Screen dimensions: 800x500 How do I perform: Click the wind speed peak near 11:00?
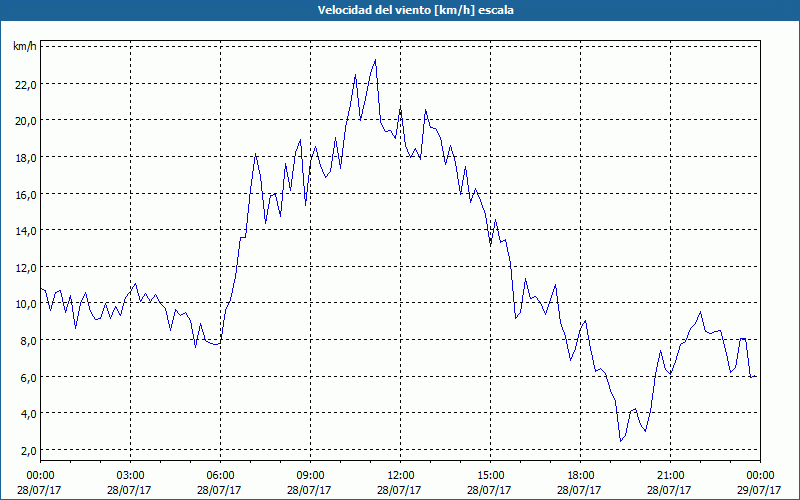(376, 60)
